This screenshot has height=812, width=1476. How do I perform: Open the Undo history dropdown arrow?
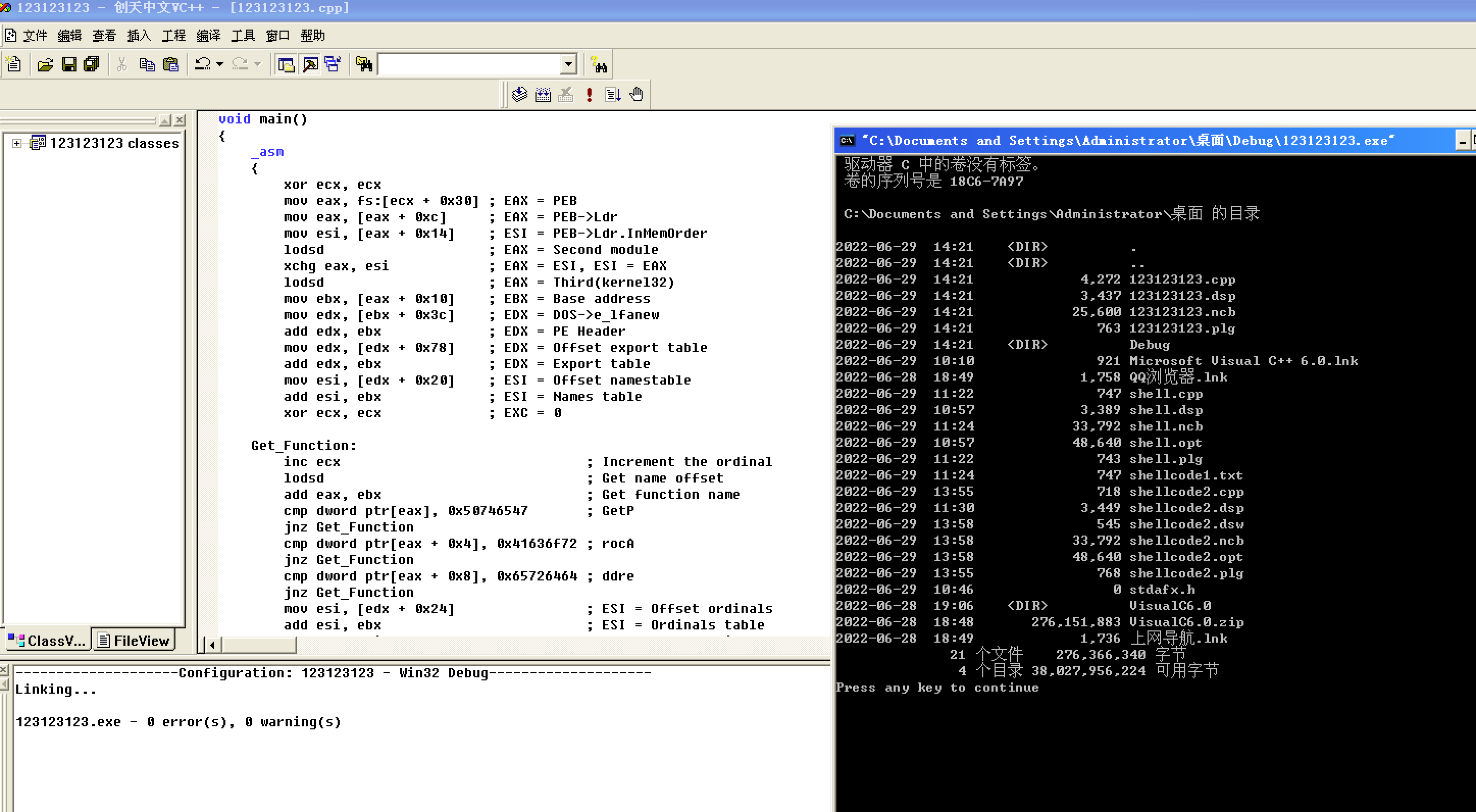pos(219,64)
